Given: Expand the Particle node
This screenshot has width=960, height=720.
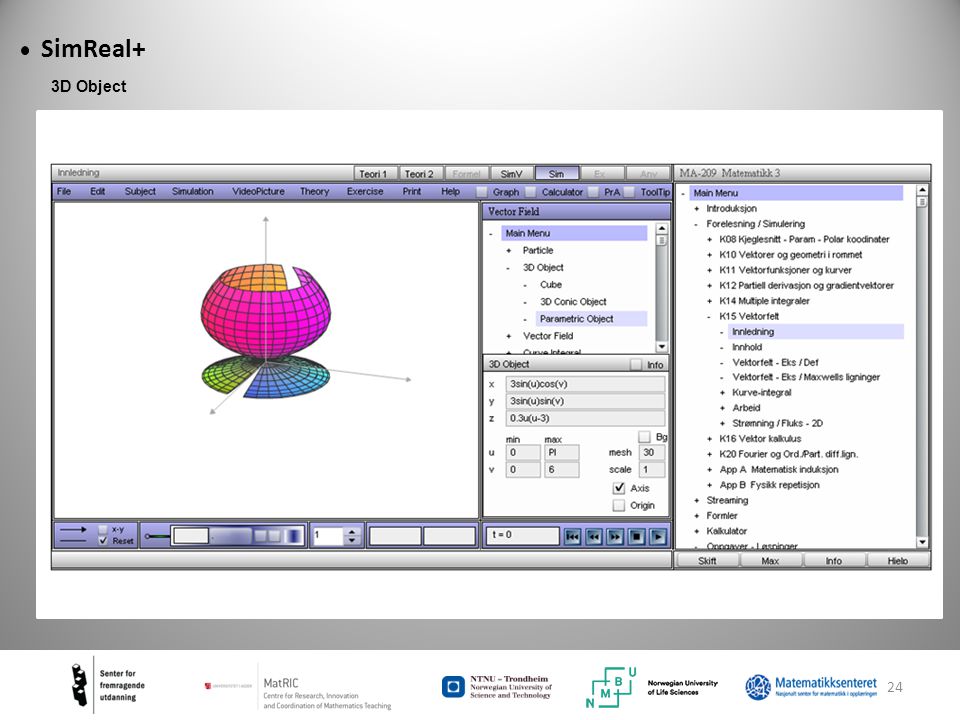Looking at the screenshot, I should click(x=509, y=250).
